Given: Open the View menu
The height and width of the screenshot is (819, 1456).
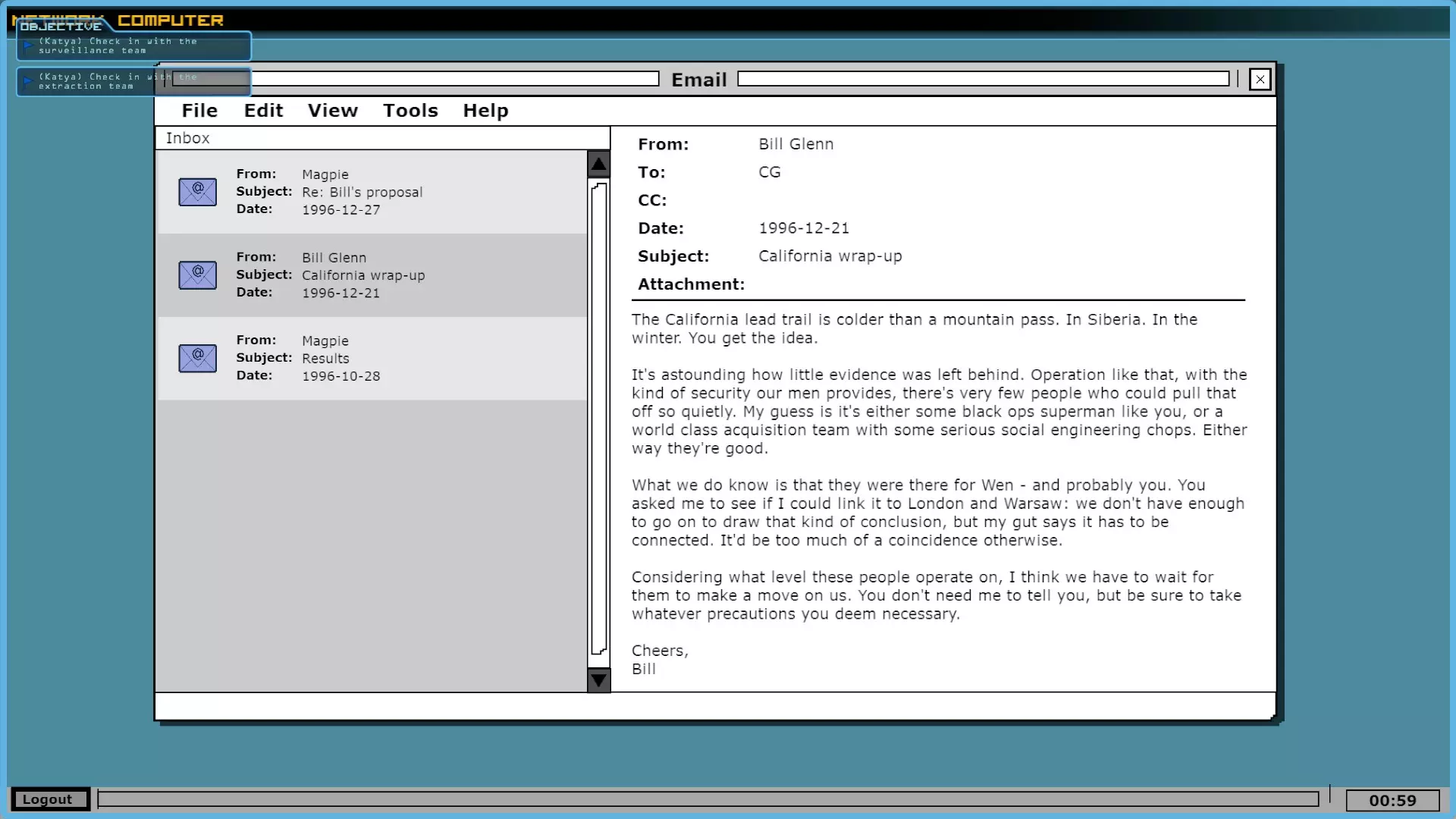Looking at the screenshot, I should point(332,111).
